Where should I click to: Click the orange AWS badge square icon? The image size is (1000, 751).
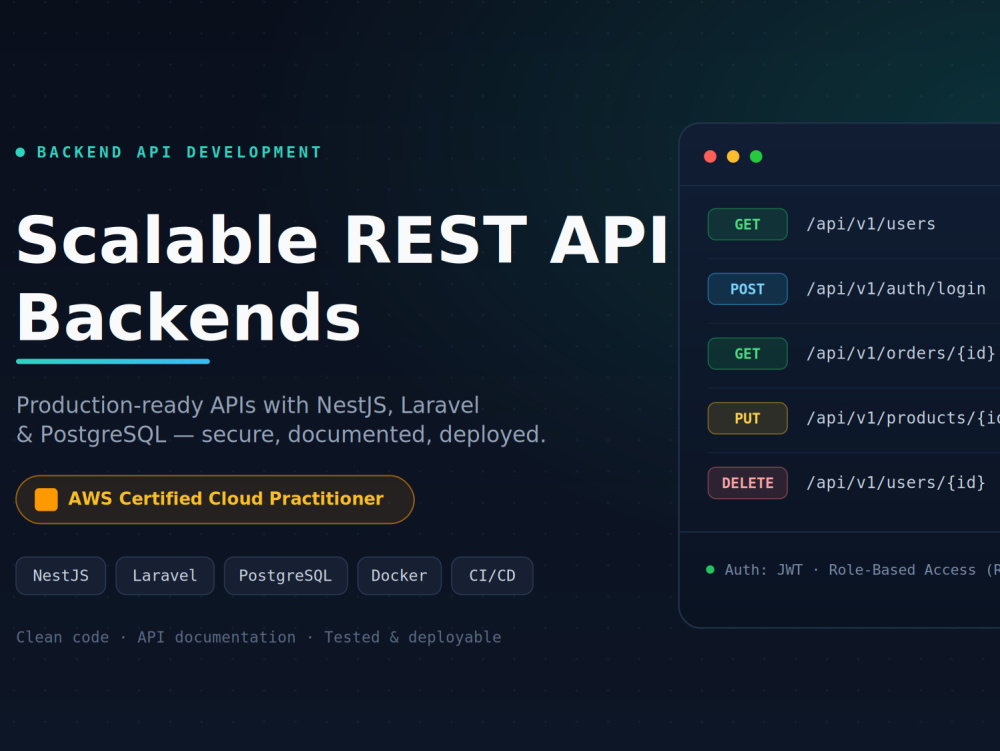46,499
